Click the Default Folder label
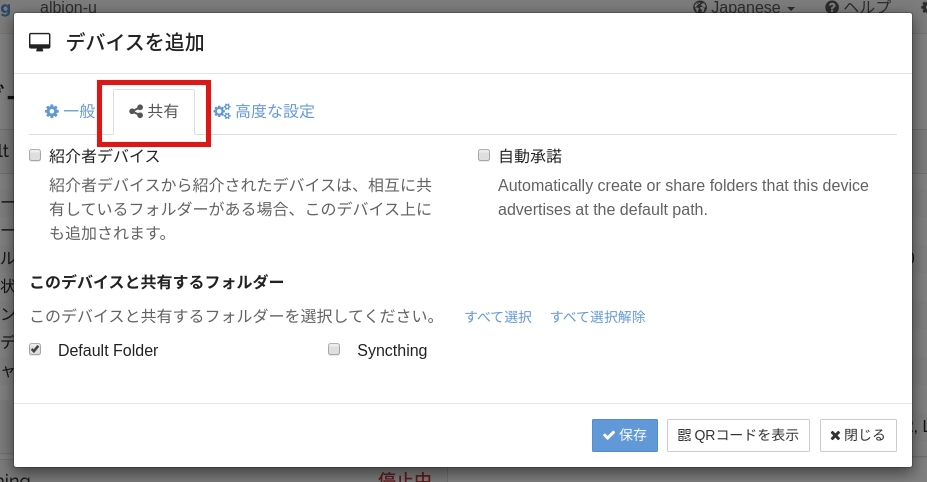The image size is (927, 482). [108, 350]
